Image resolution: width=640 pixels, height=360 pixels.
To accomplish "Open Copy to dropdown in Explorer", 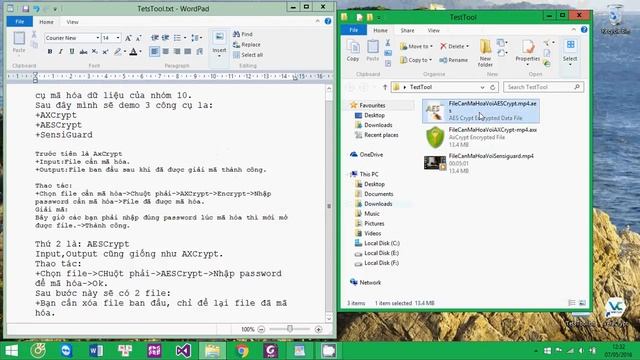I will 416,60.
